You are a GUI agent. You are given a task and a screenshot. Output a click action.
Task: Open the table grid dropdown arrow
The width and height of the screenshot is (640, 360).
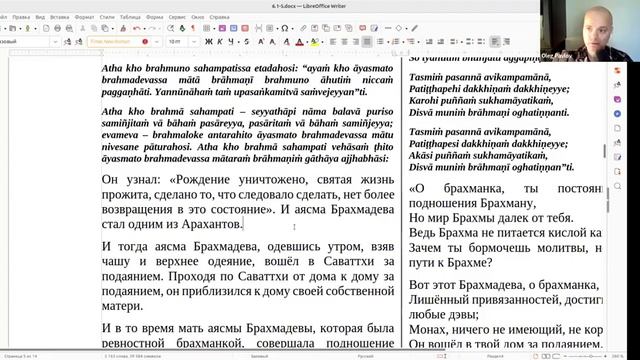(x=214, y=28)
